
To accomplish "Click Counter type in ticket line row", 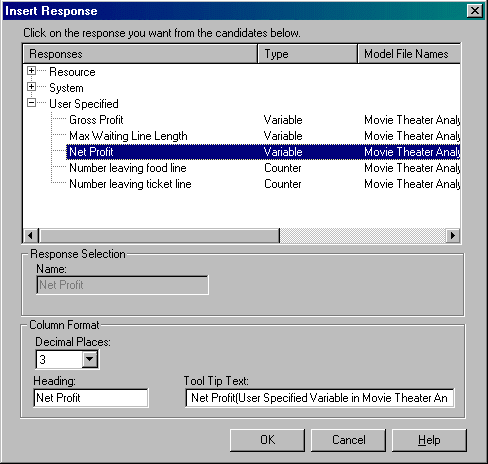I will [x=283, y=184].
